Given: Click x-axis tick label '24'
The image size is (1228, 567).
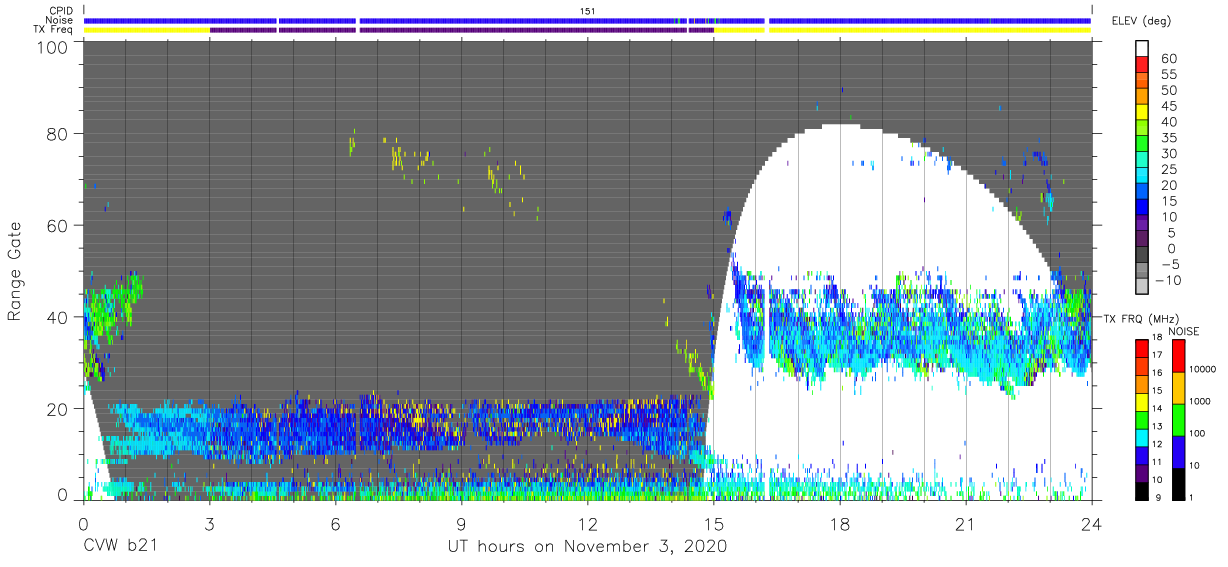Looking at the screenshot, I should tap(1091, 524).
